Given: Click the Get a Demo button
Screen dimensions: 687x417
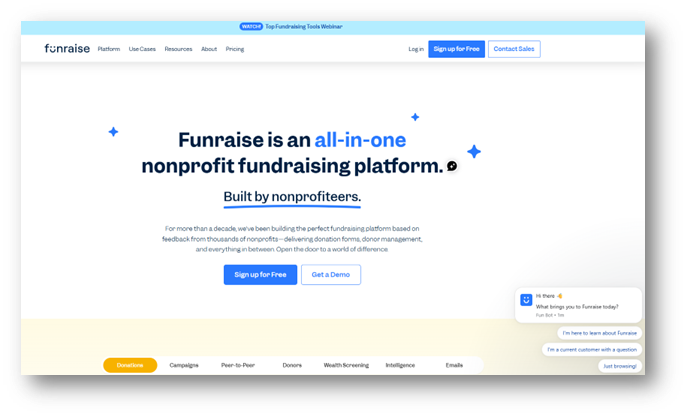Looking at the screenshot, I should point(331,275).
